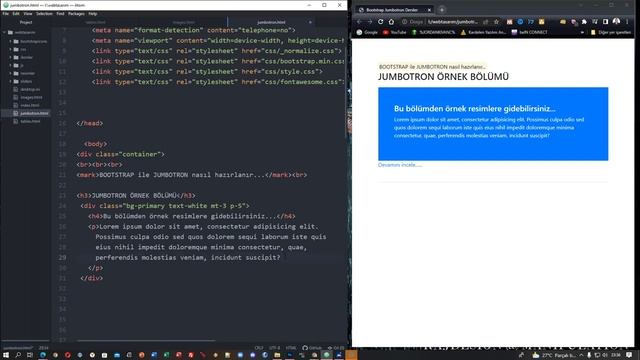Open Atom Find menu

point(60,14)
